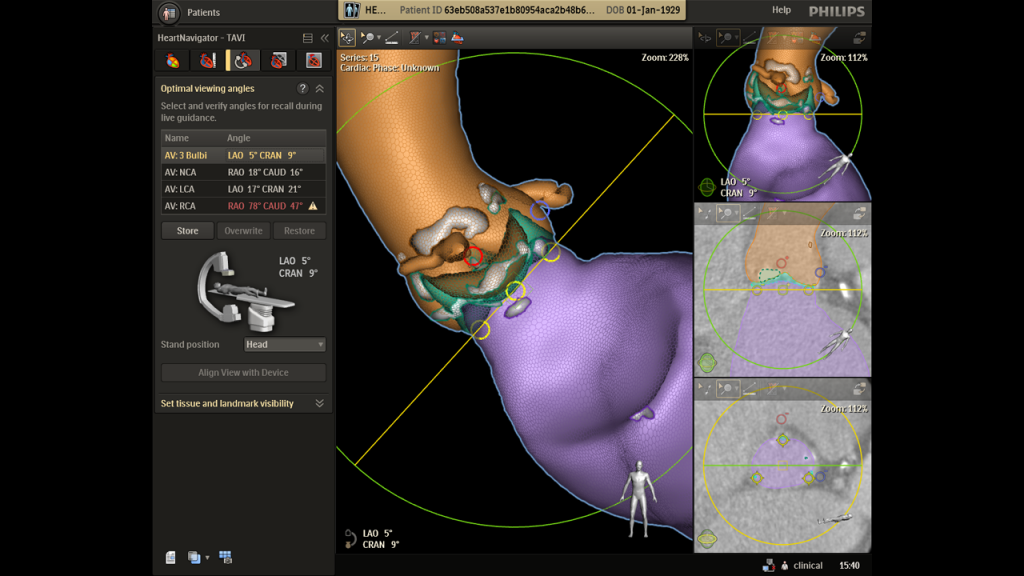
Task: Select the AV: RCA warning angle row
Action: (243, 206)
